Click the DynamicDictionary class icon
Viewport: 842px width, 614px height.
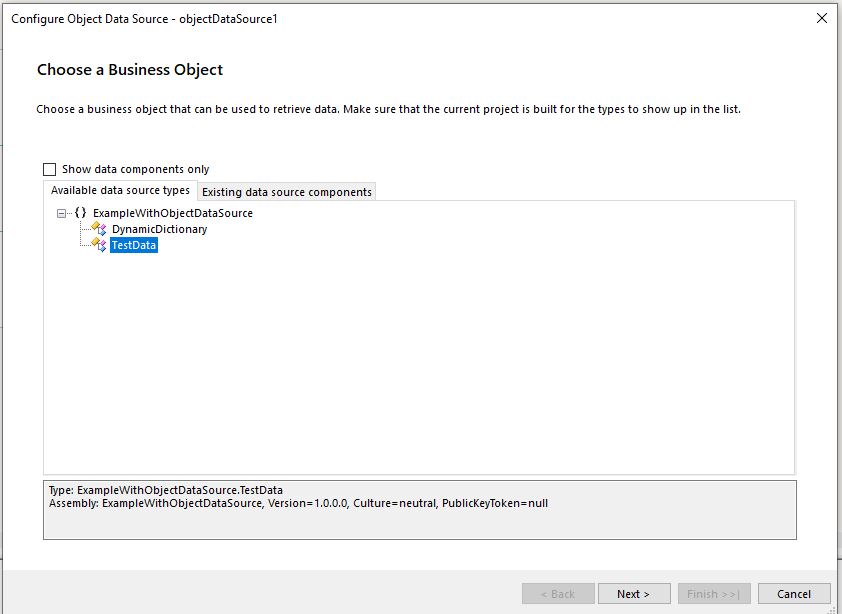click(x=99, y=229)
